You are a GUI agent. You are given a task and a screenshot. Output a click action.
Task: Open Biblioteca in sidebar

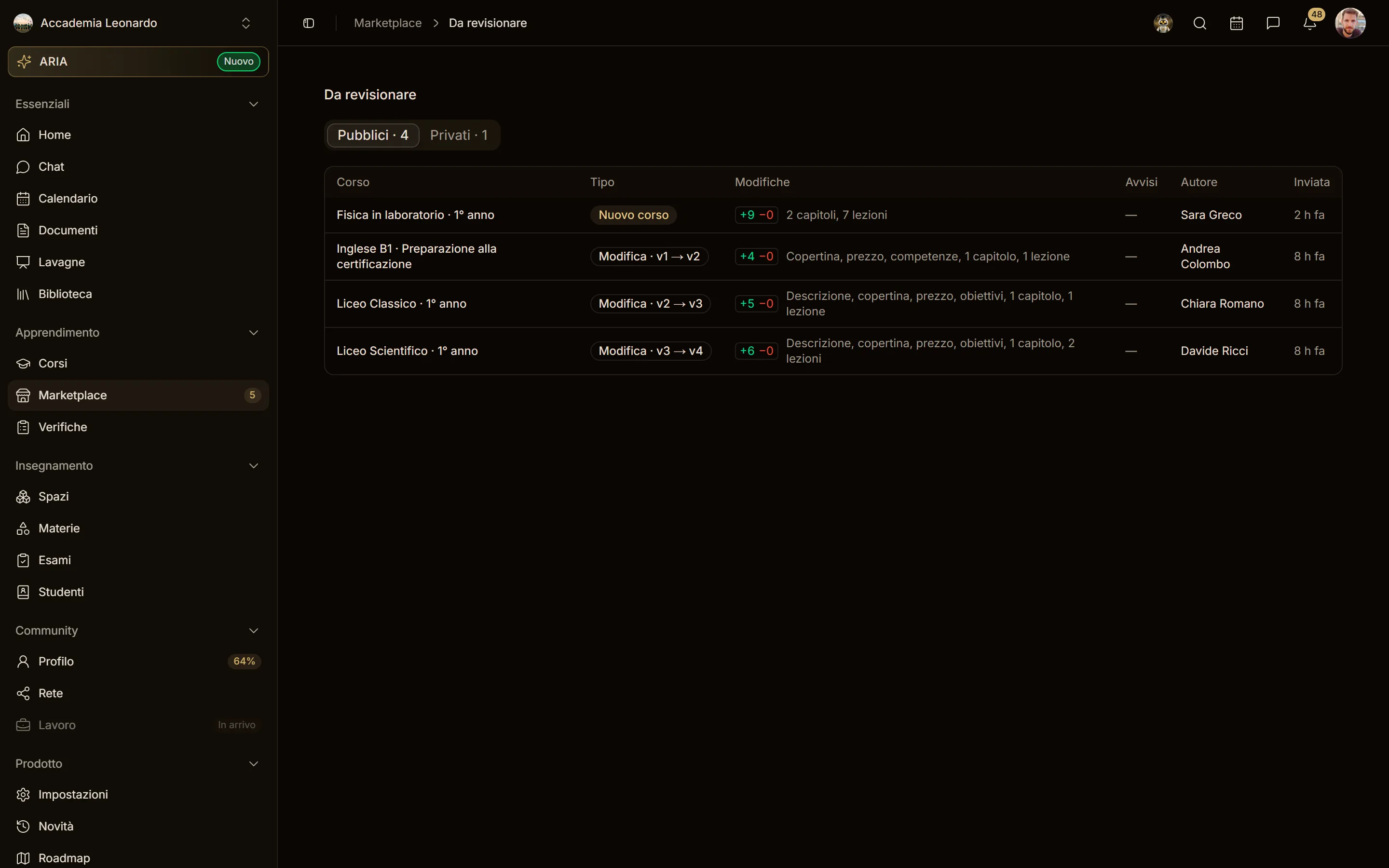tap(138, 294)
